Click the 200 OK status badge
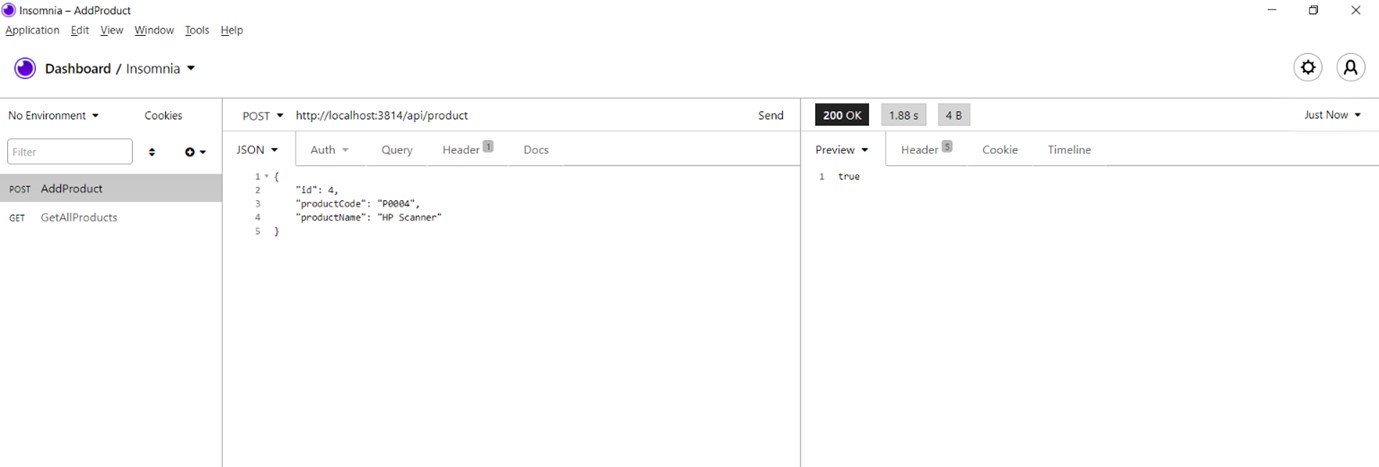This screenshot has width=1379, height=467. coord(842,115)
